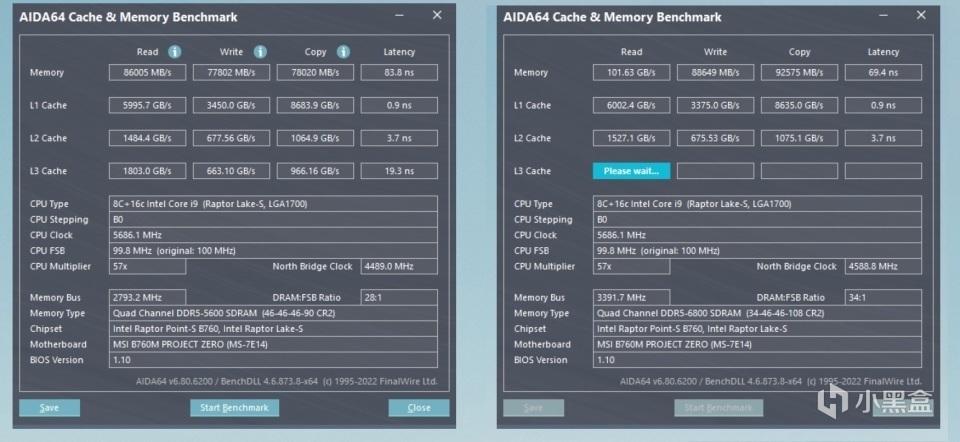960x442 pixels.
Task: Select Memory Read value 86005 MB/s
Action: 148,72
